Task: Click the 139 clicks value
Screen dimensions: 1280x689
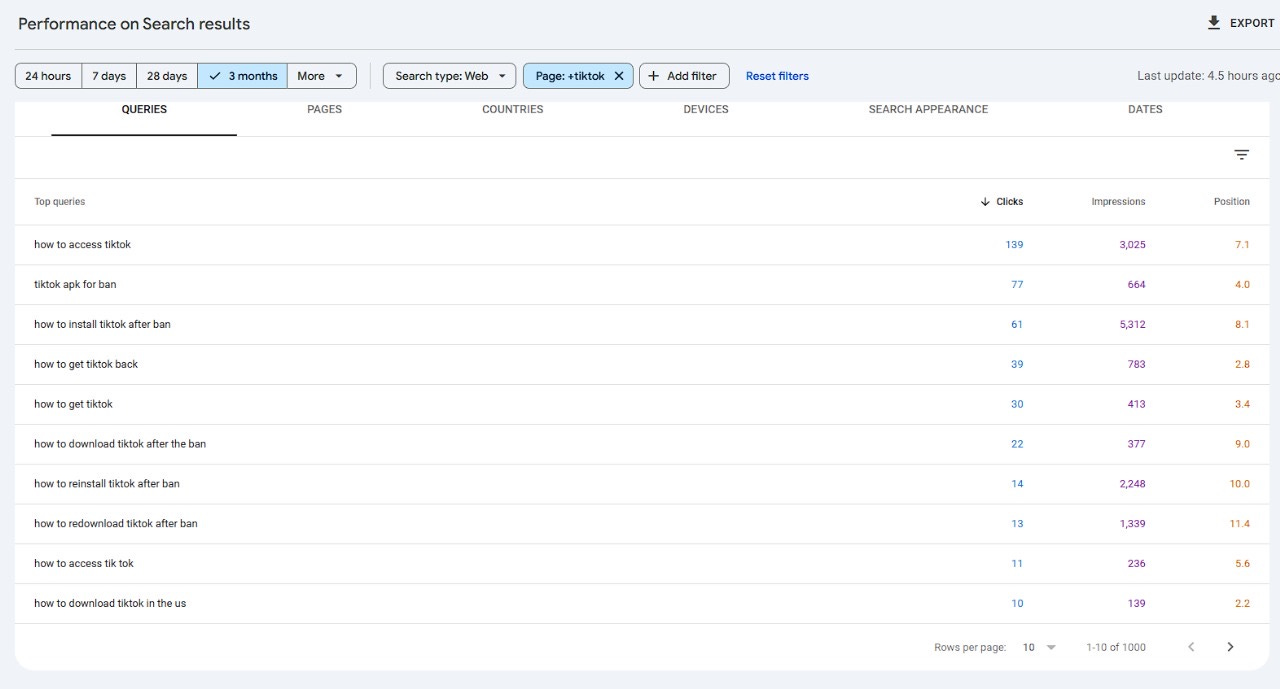Action: [1014, 245]
